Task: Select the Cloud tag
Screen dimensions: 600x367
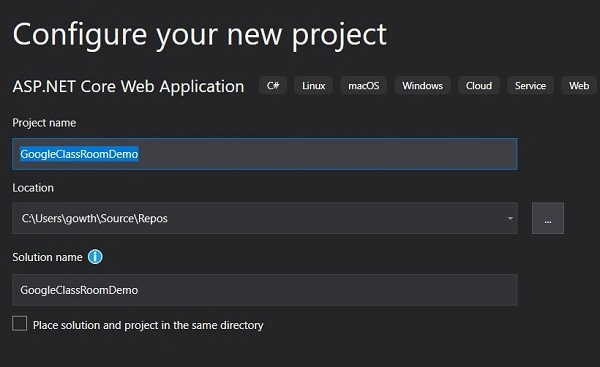Action: pyautogui.click(x=479, y=85)
